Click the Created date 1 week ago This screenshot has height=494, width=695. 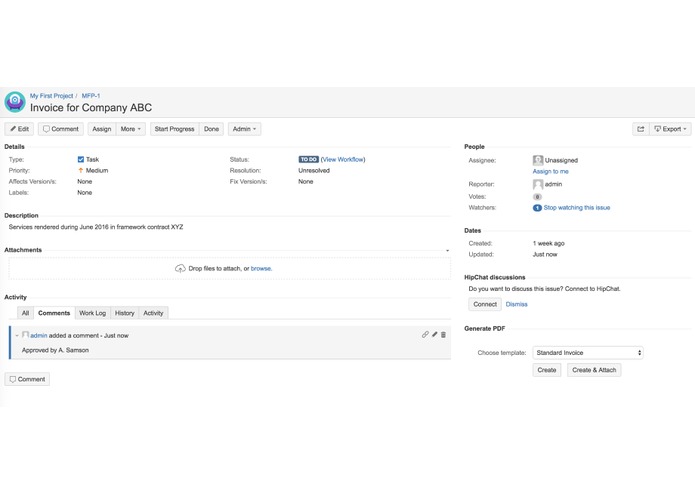[549, 243]
